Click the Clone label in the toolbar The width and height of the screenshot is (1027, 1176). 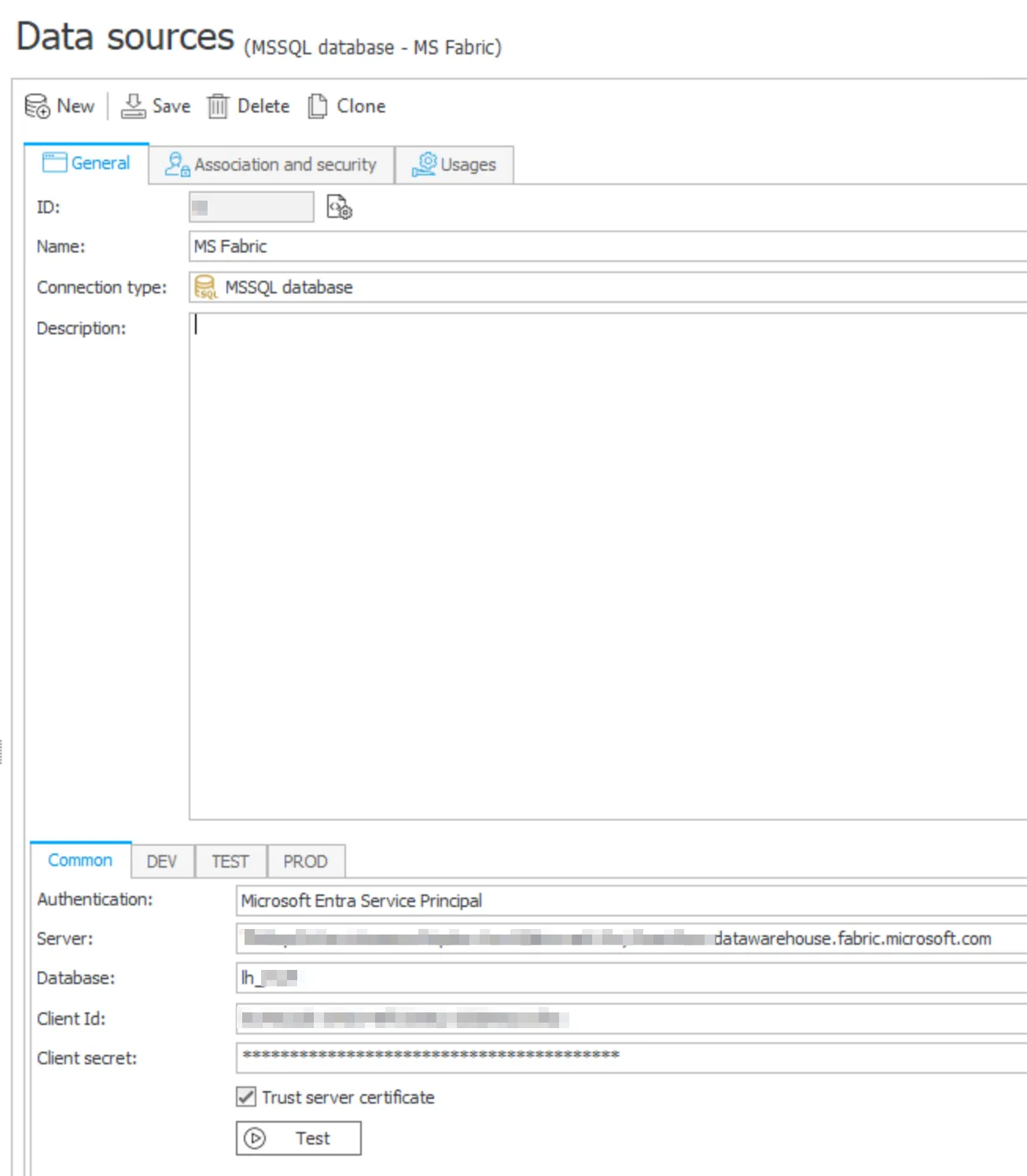(361, 105)
